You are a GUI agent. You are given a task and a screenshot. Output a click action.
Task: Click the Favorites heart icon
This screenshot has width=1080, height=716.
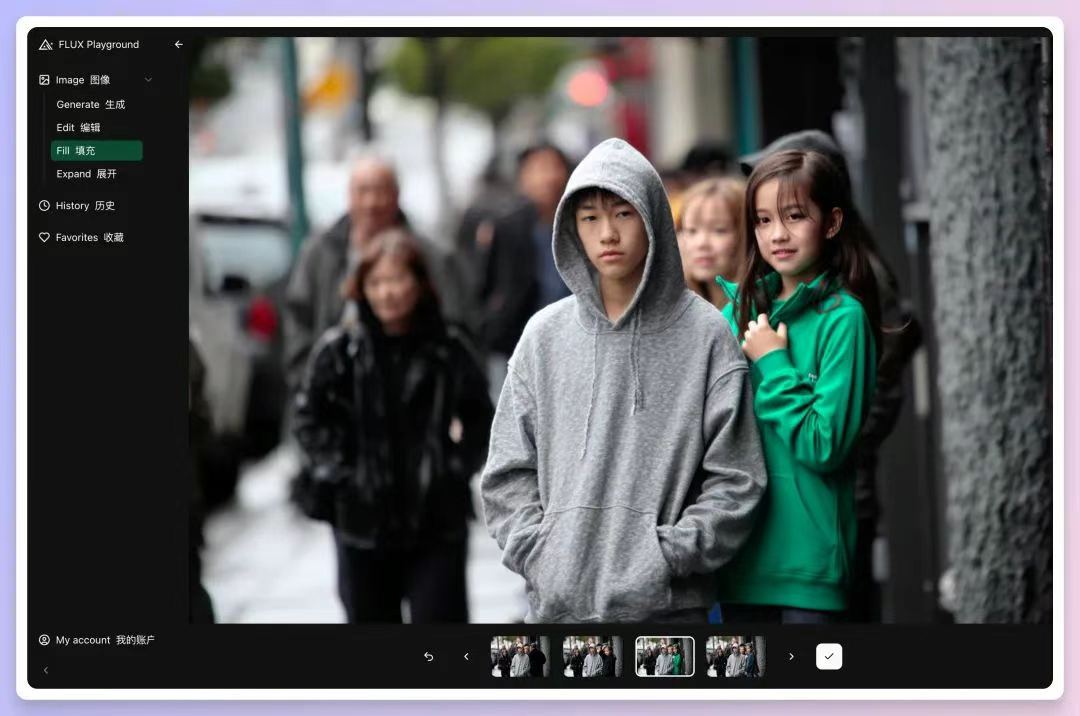[44, 238]
